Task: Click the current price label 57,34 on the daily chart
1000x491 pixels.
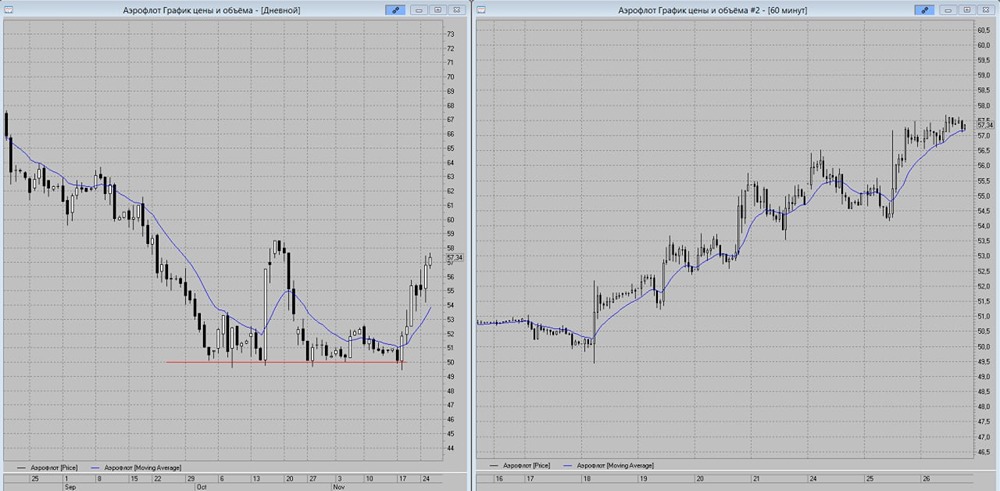Action: 456,257
